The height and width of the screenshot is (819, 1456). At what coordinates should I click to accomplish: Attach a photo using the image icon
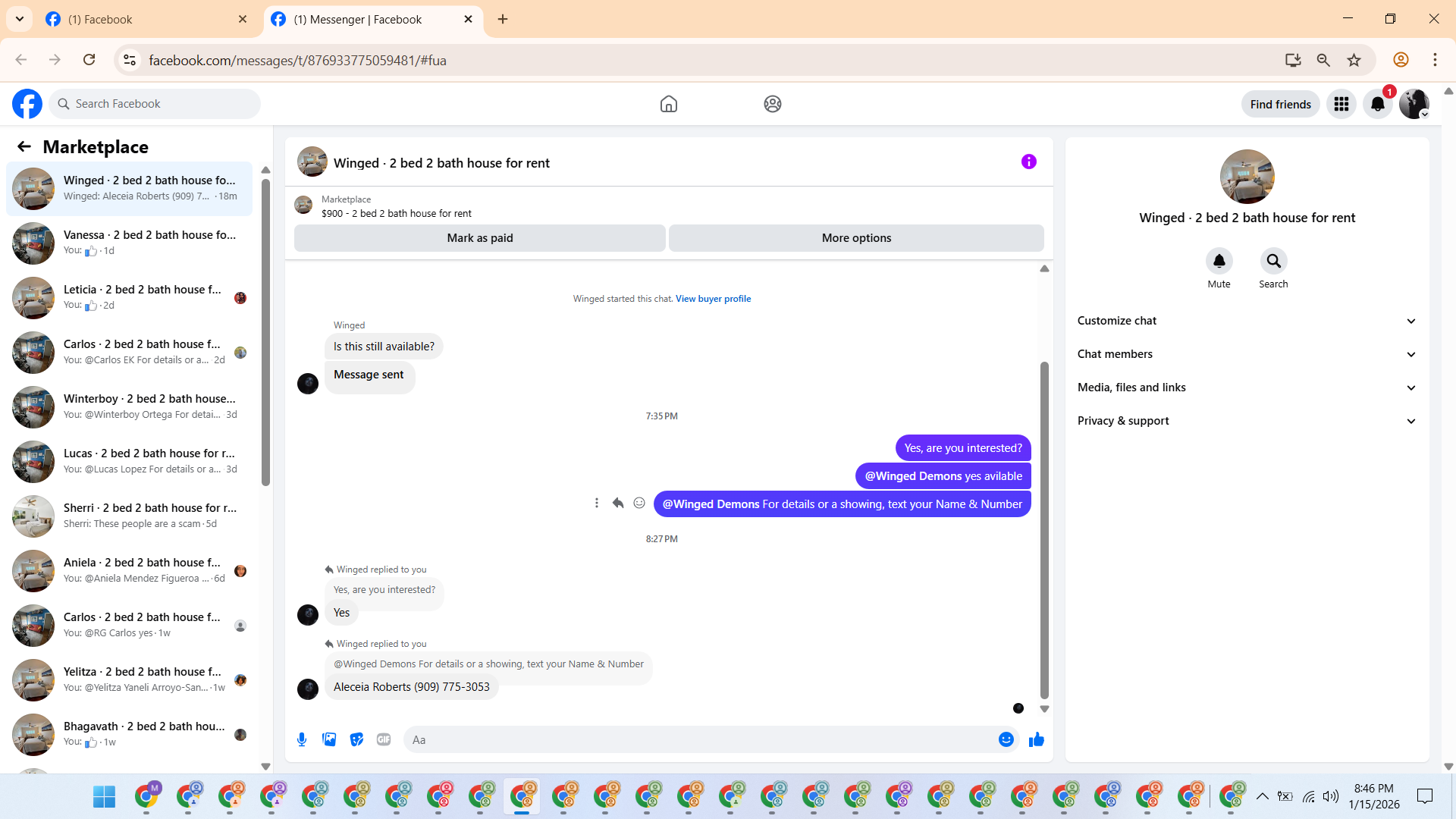point(329,739)
